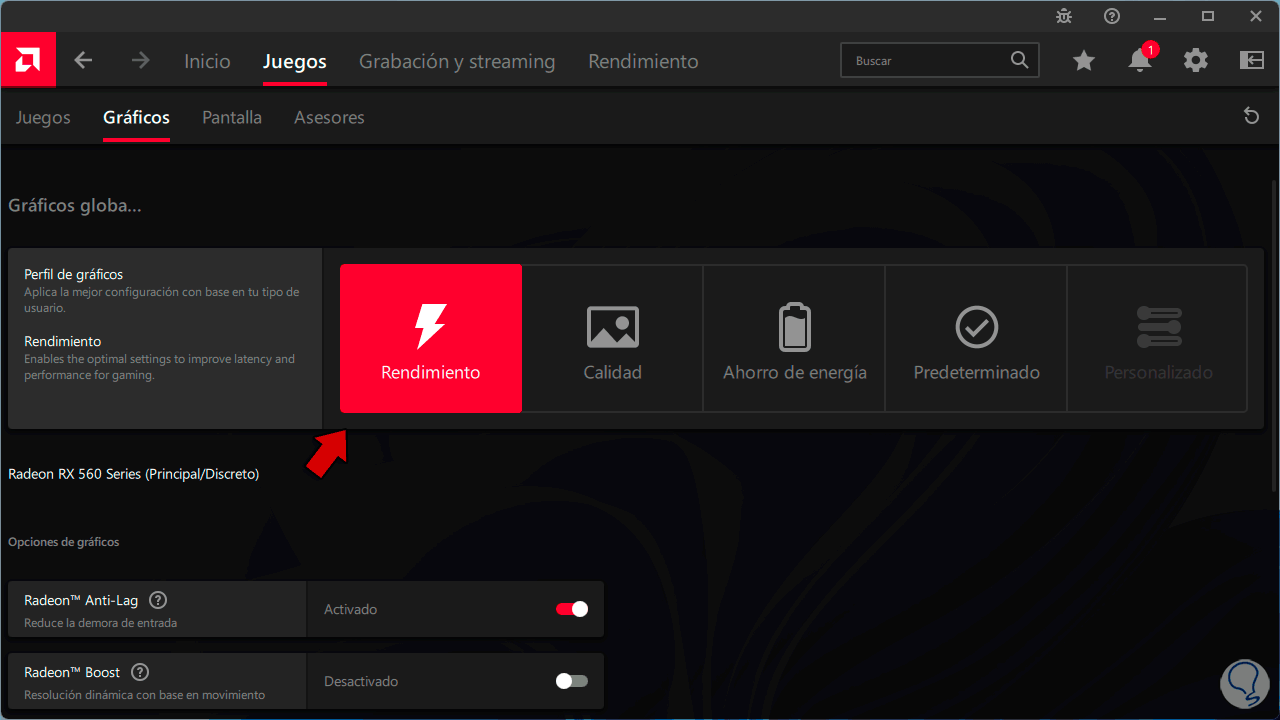This screenshot has width=1280, height=720.
Task: Show help for Radeon Boost
Action: tap(140, 673)
